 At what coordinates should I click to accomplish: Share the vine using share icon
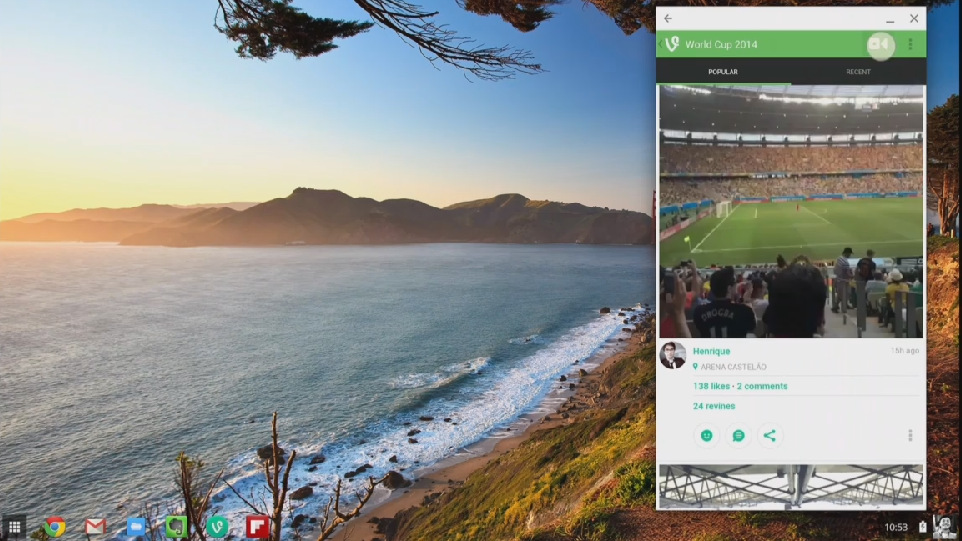click(x=769, y=435)
